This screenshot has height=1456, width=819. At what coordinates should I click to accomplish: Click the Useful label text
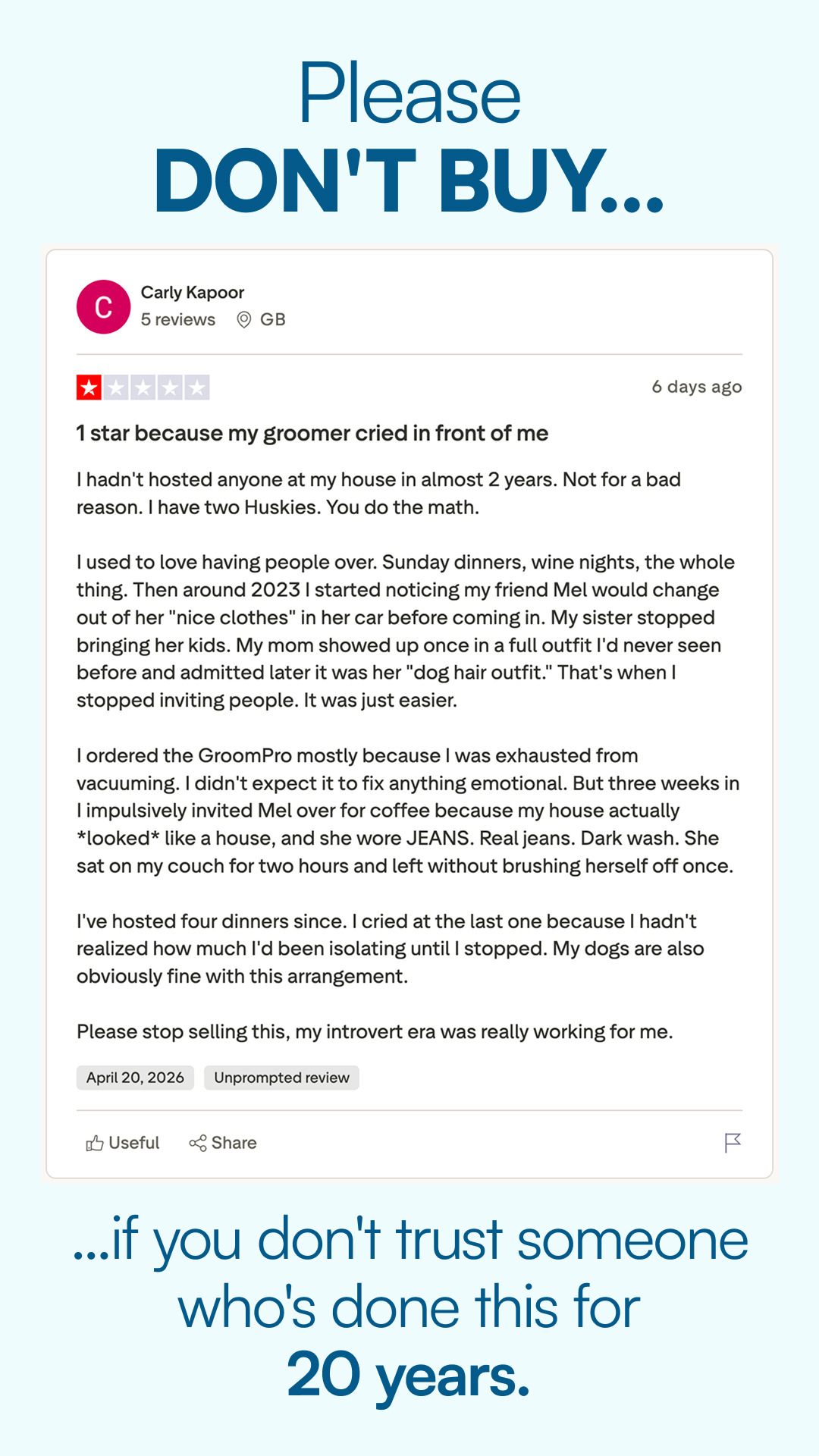[134, 1143]
